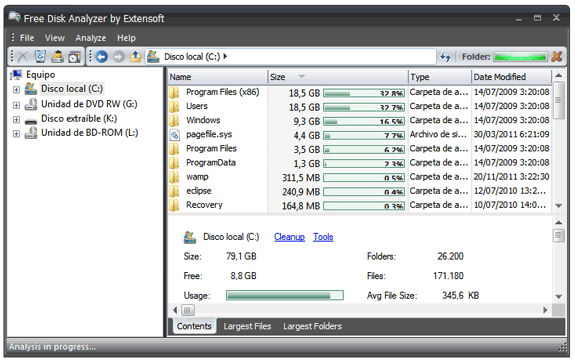The image size is (575, 363).
Task: Click the Windows folder icon
Action: click(175, 121)
